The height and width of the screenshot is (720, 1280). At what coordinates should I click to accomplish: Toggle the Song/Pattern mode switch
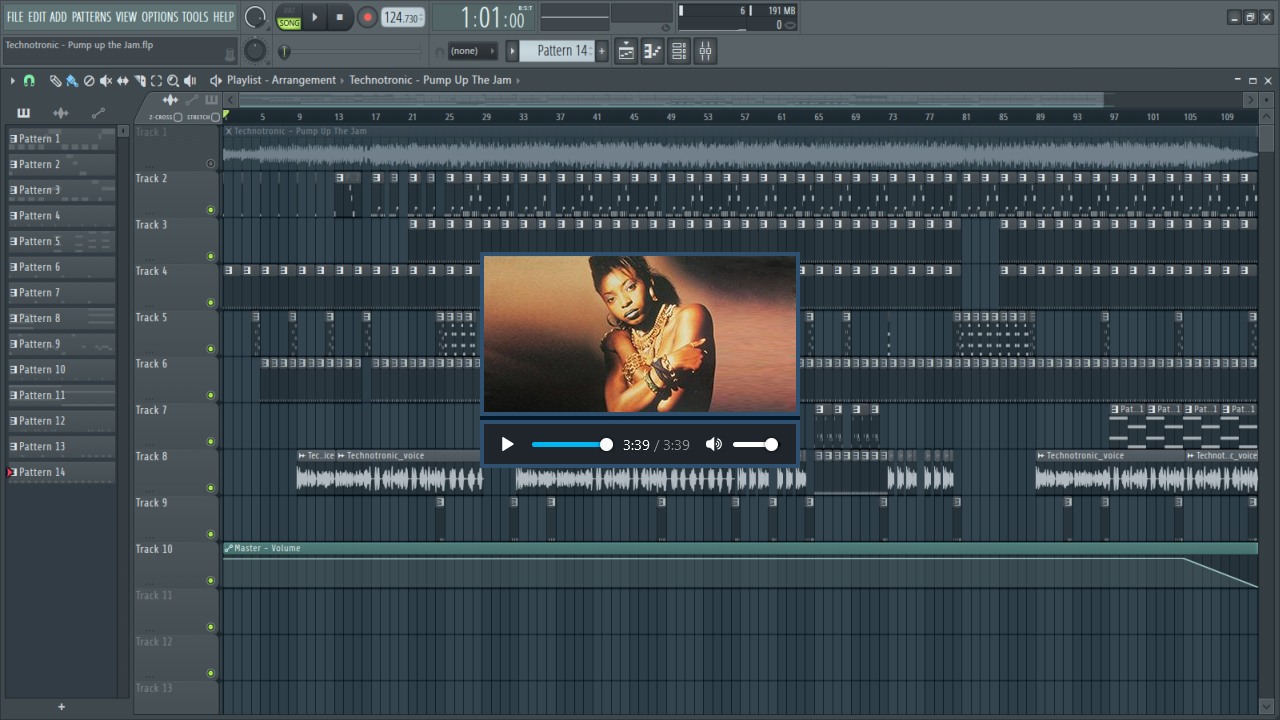click(289, 18)
